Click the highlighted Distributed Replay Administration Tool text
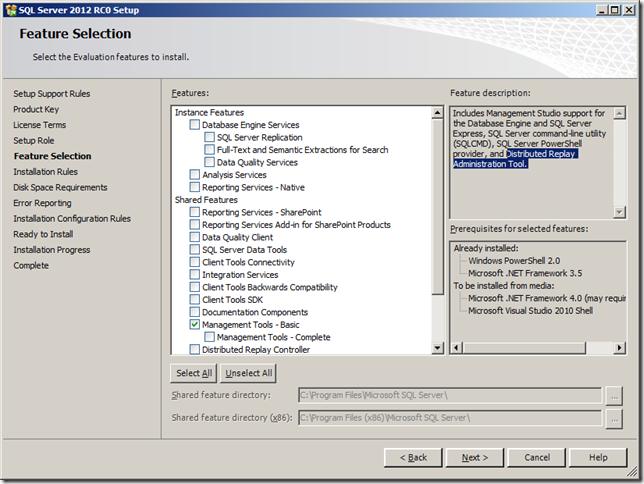Image resolution: width=644 pixels, height=484 pixels. [x=516, y=159]
